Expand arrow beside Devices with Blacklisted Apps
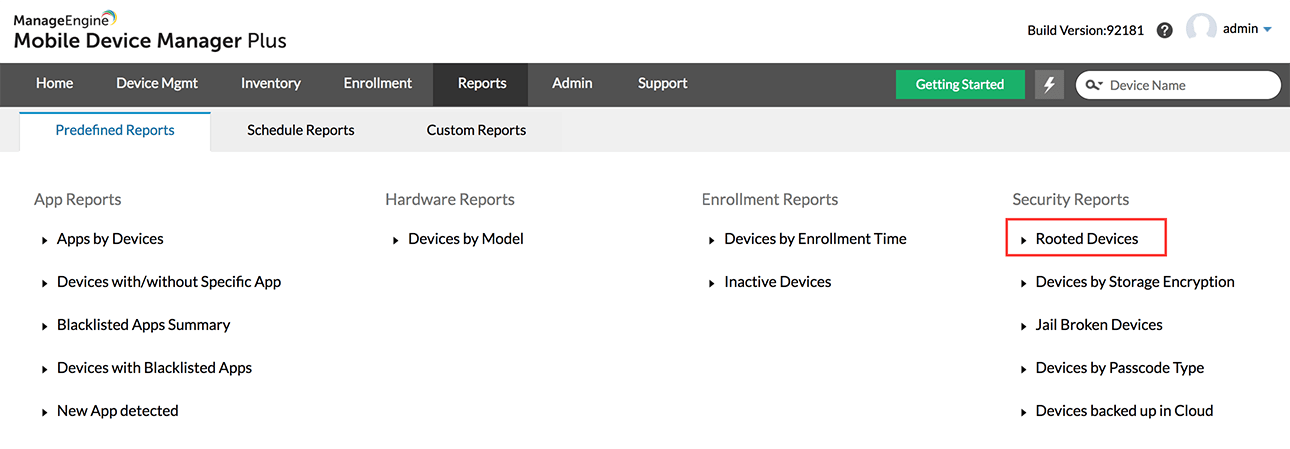 45,370
